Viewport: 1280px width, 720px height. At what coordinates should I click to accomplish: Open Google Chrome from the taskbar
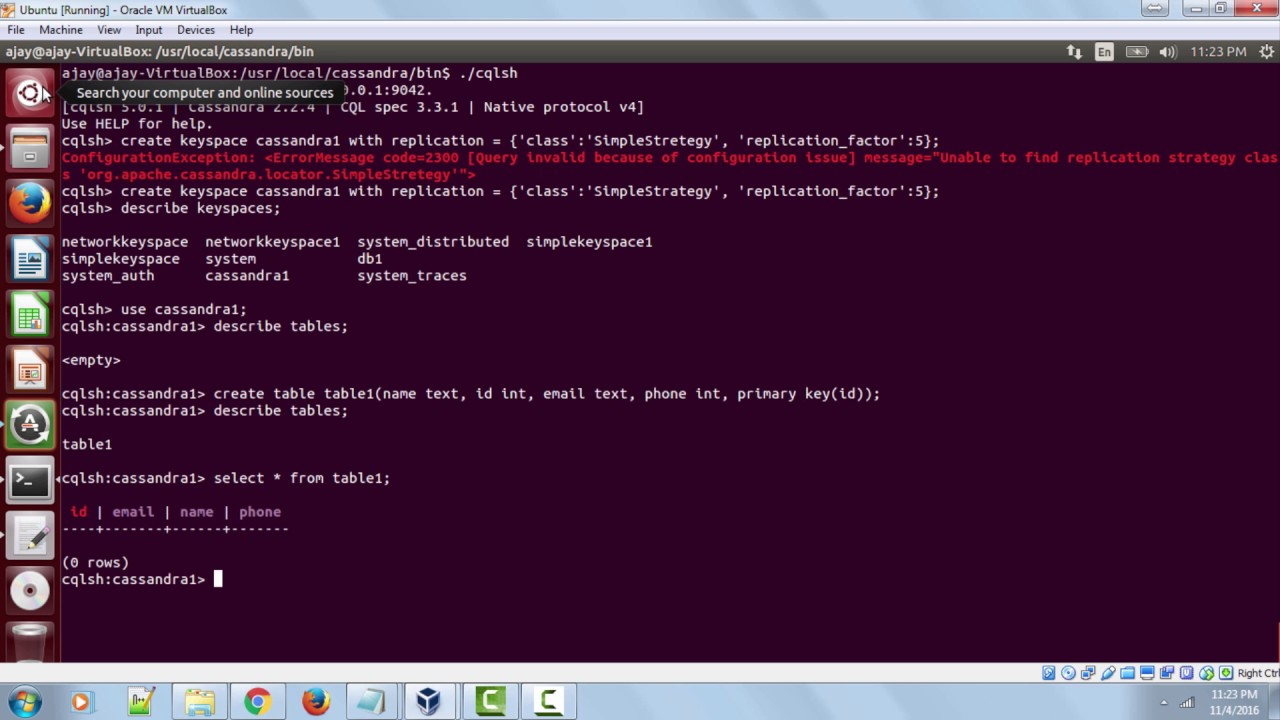pyautogui.click(x=257, y=702)
